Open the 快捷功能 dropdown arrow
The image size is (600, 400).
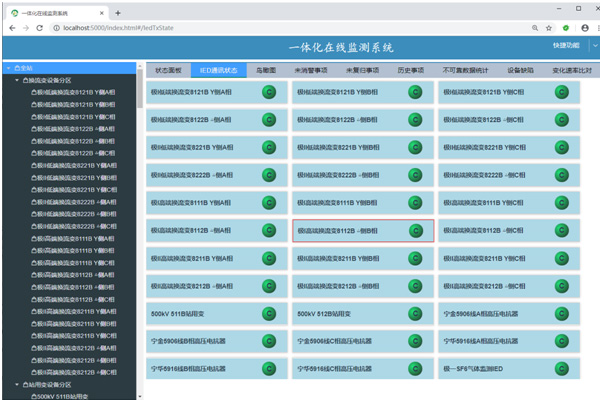[595, 46]
